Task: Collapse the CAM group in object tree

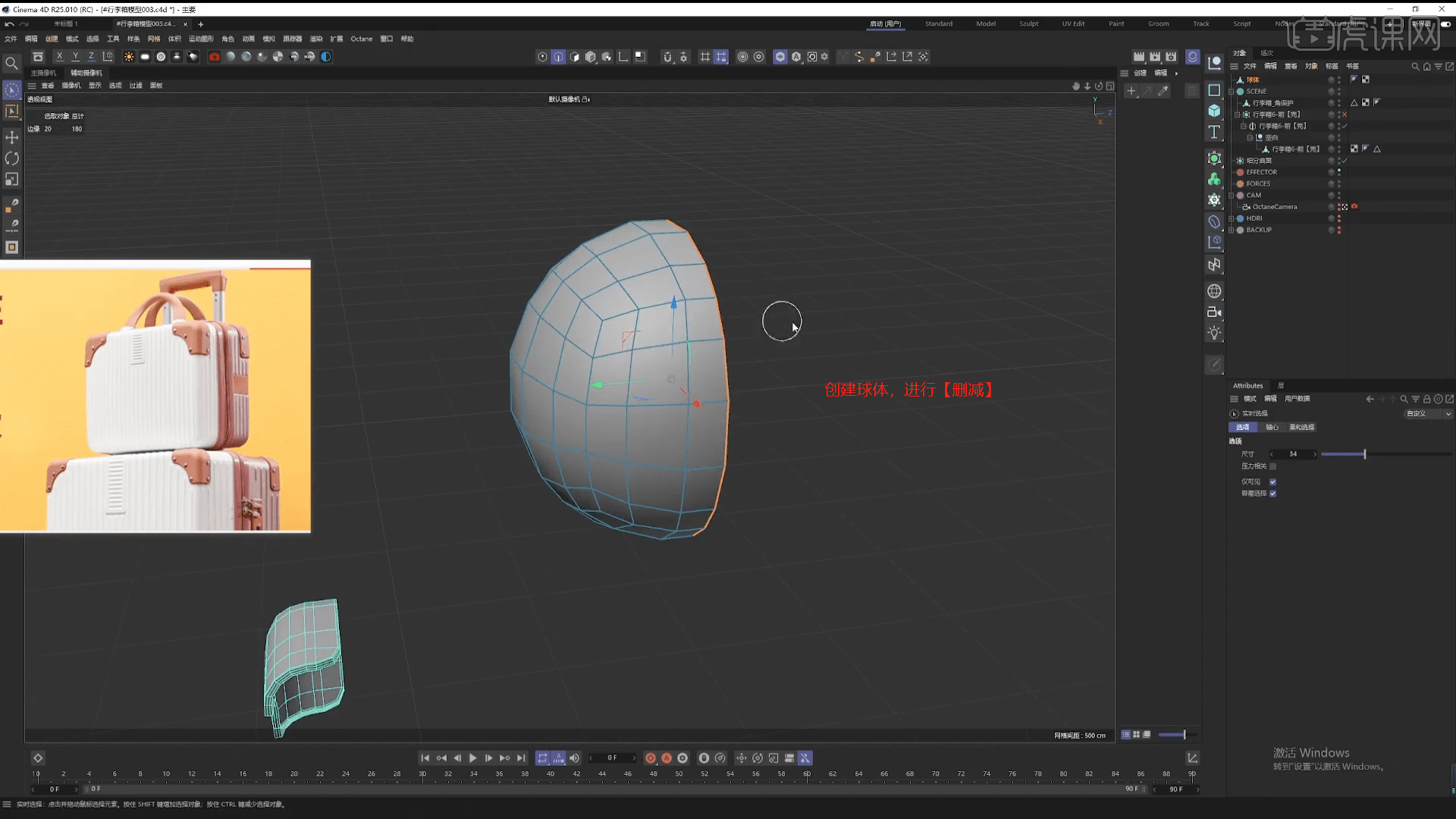Action: pyautogui.click(x=1232, y=196)
